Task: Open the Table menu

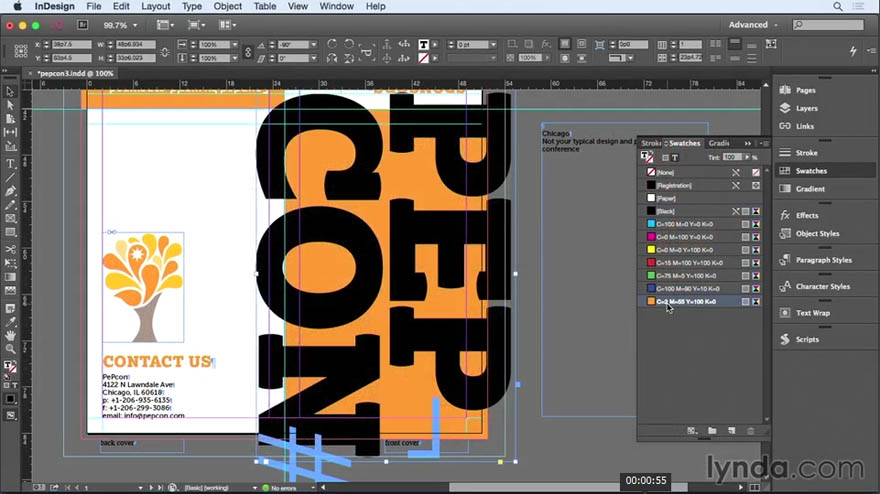Action: [x=264, y=6]
